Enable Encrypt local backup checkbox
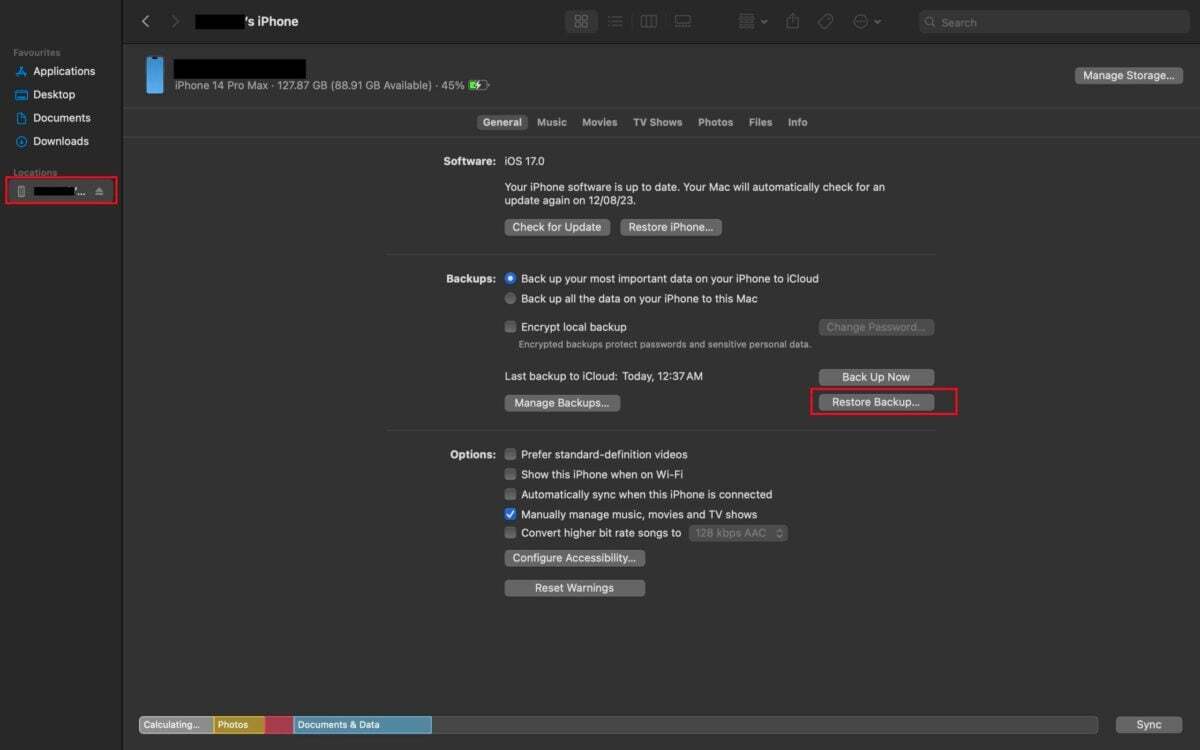This screenshot has height=750, width=1200. click(511, 327)
